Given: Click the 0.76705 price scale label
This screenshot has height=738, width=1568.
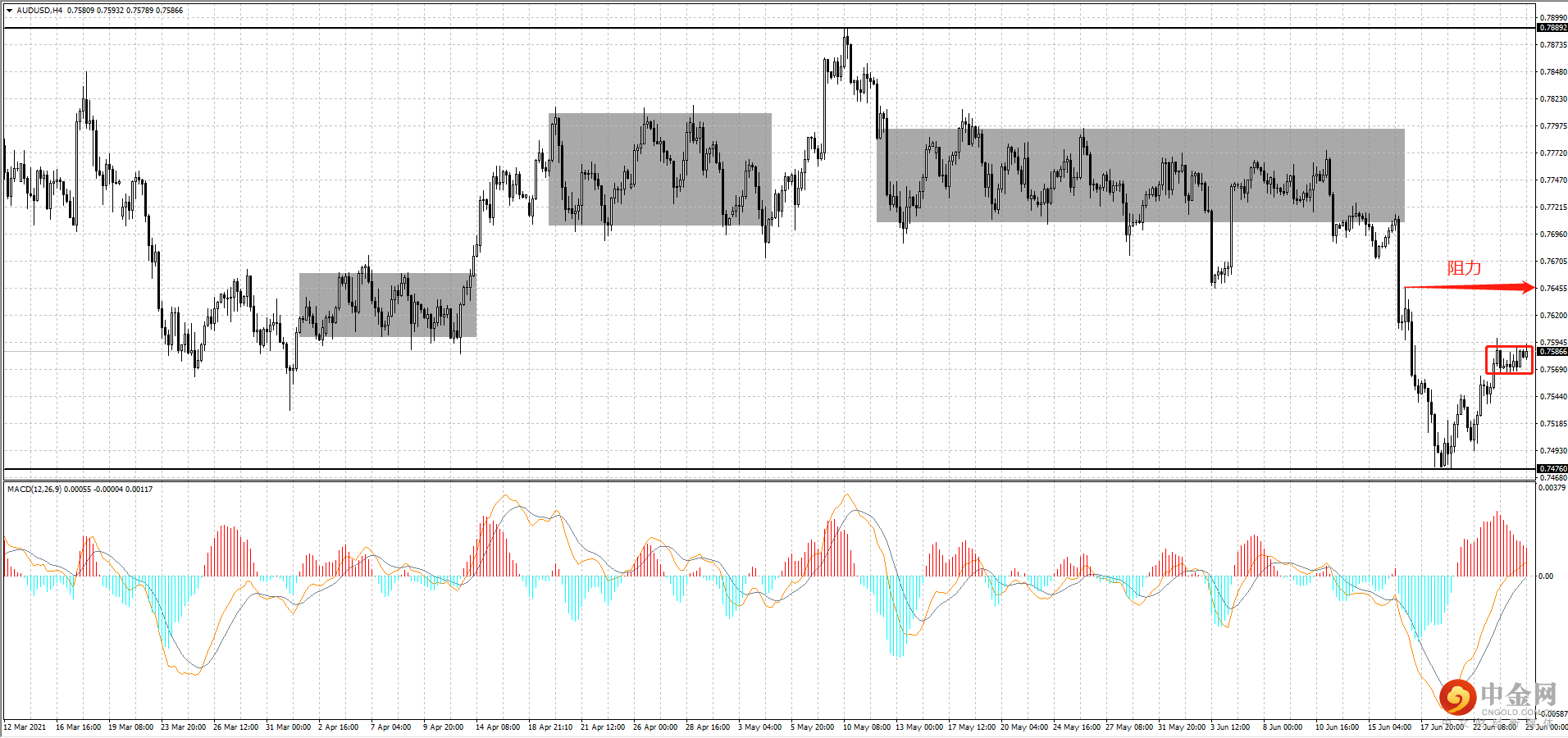Looking at the screenshot, I should coord(1553,262).
